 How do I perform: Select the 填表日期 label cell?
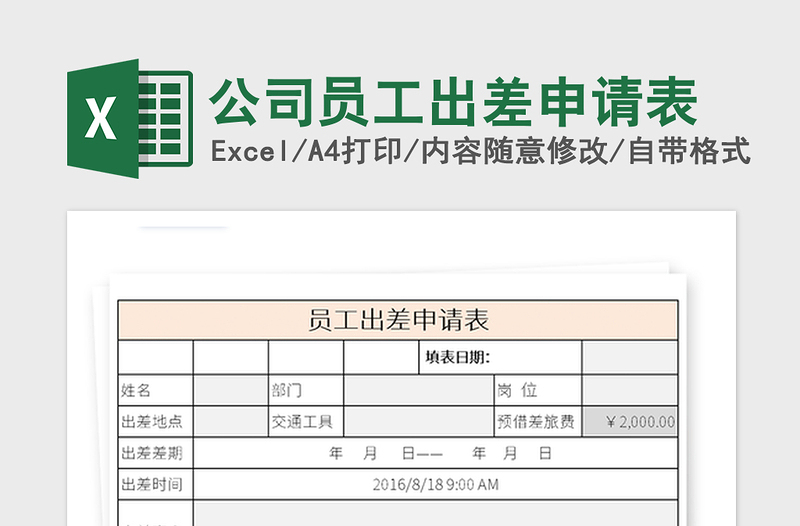pos(463,357)
